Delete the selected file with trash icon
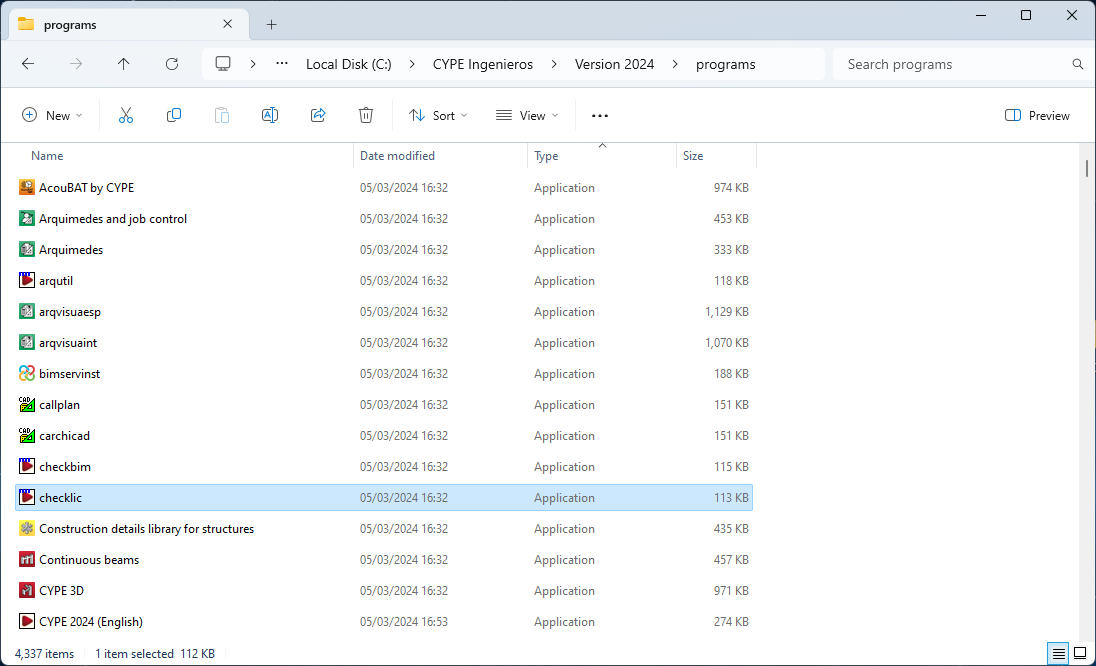 pyautogui.click(x=366, y=115)
